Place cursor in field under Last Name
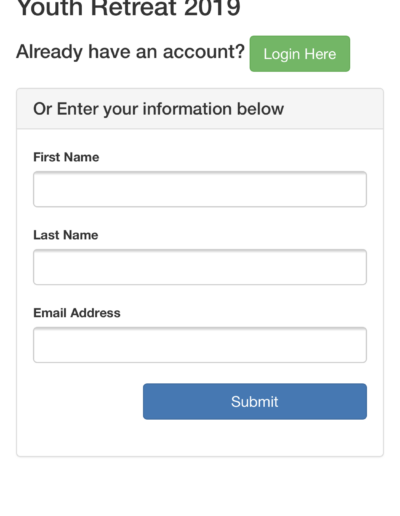Screen dimensions: 400x516 click(x=200, y=267)
